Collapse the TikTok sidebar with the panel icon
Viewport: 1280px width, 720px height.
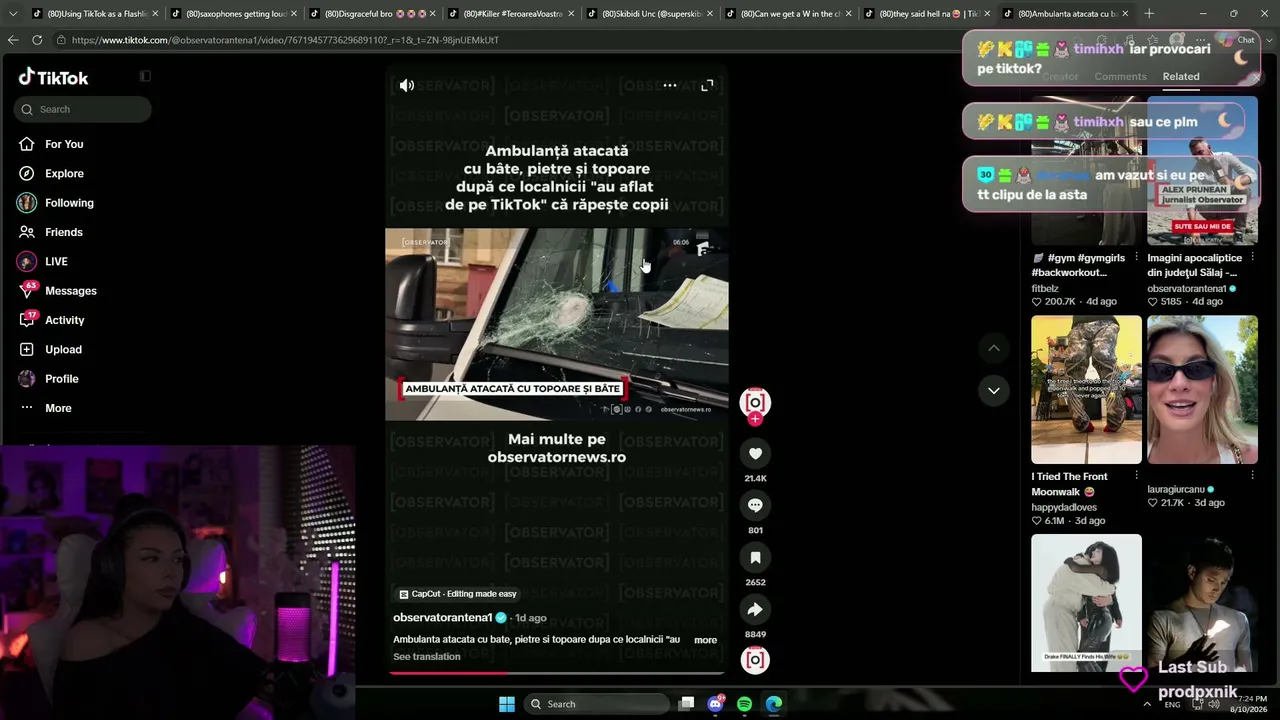click(145, 76)
